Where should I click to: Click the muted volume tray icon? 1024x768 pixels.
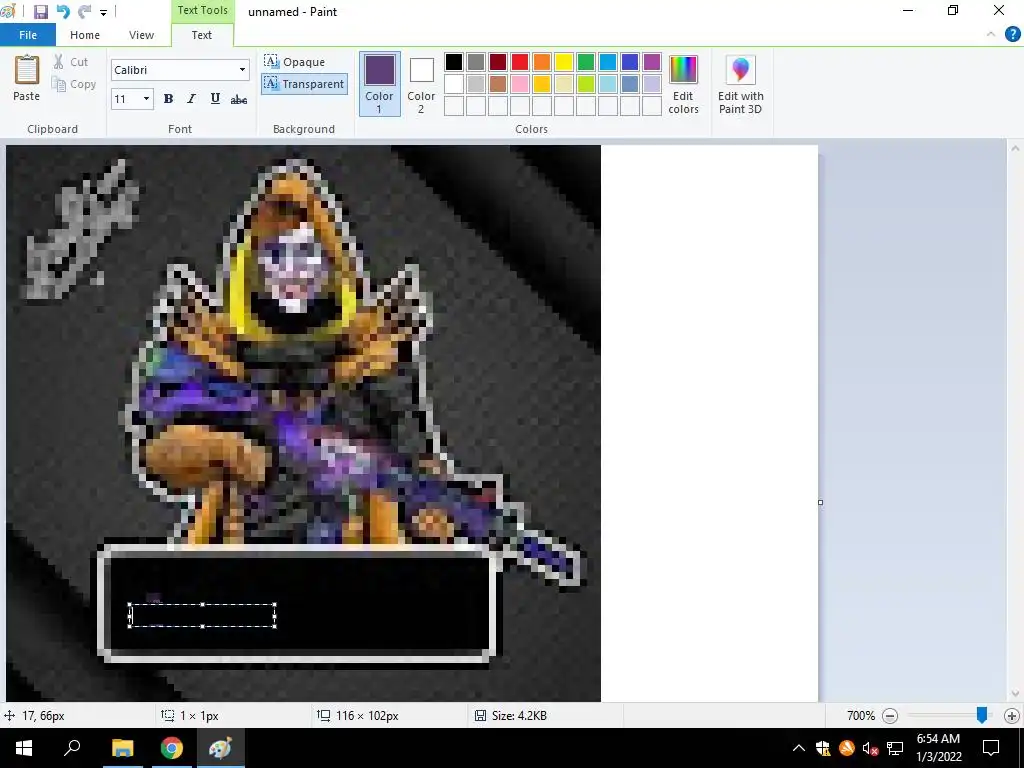pos(870,748)
